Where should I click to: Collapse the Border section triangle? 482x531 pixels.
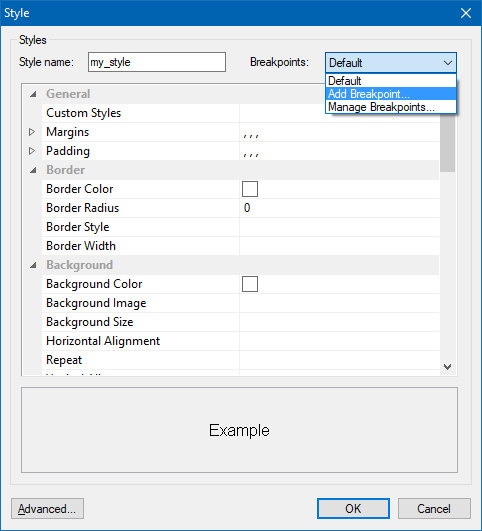(x=33, y=170)
